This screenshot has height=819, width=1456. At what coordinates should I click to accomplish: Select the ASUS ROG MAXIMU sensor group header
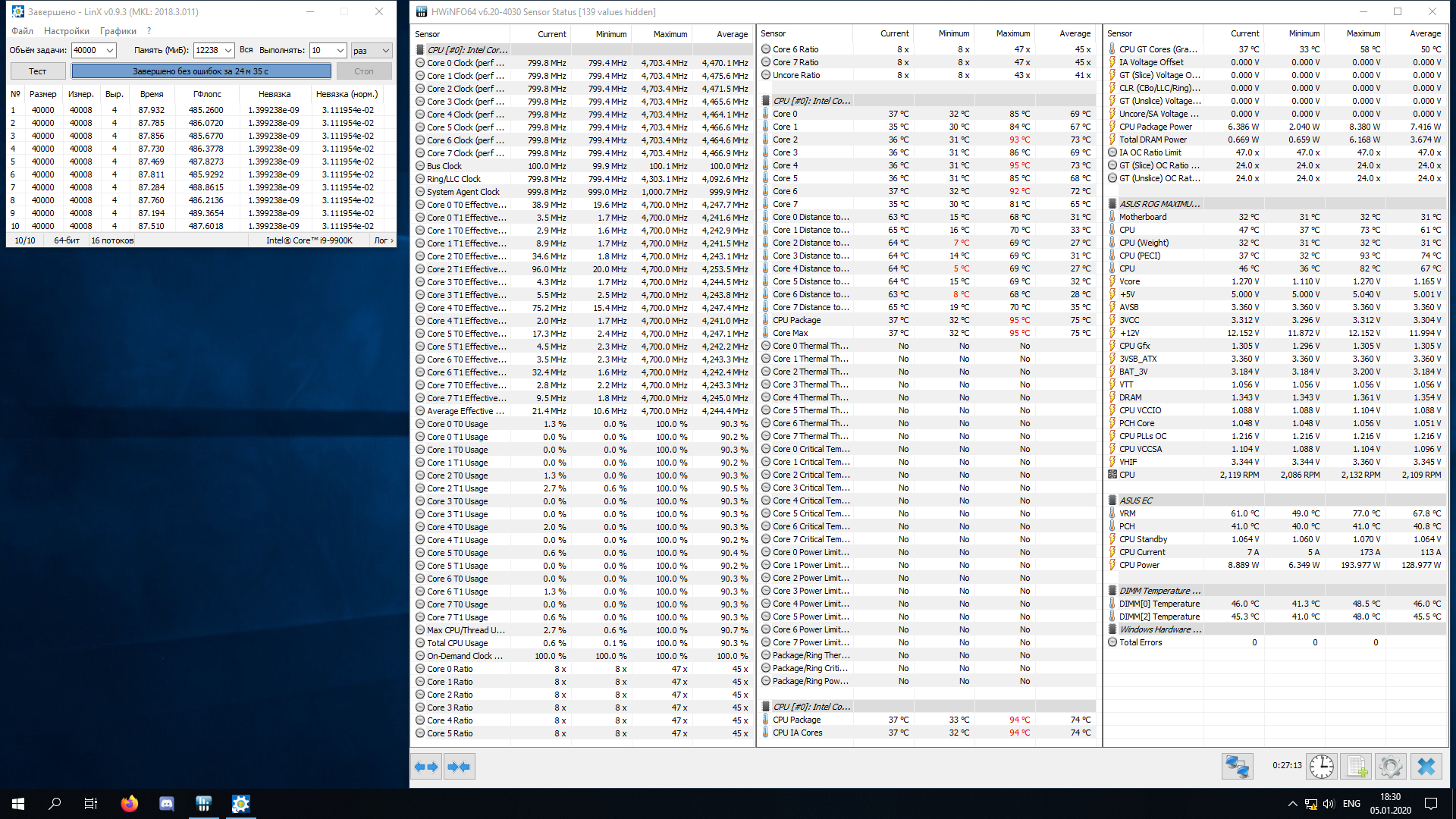1159,204
